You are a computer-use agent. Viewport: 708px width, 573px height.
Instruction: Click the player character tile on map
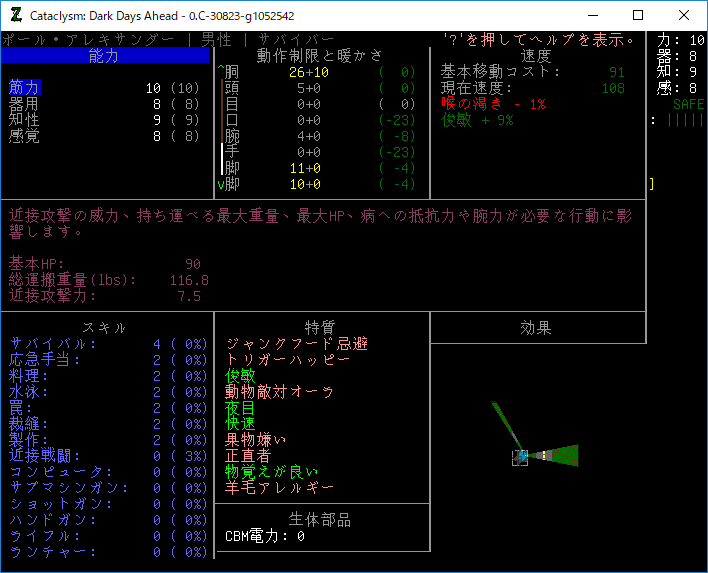pos(520,457)
